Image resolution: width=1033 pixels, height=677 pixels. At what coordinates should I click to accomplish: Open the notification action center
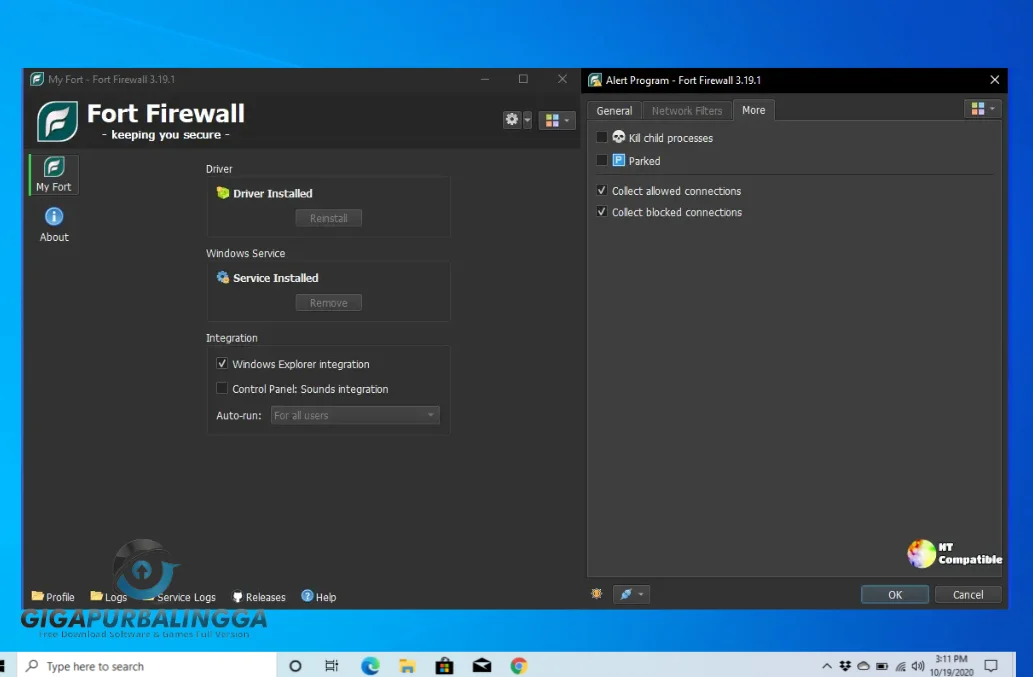[x=991, y=666]
